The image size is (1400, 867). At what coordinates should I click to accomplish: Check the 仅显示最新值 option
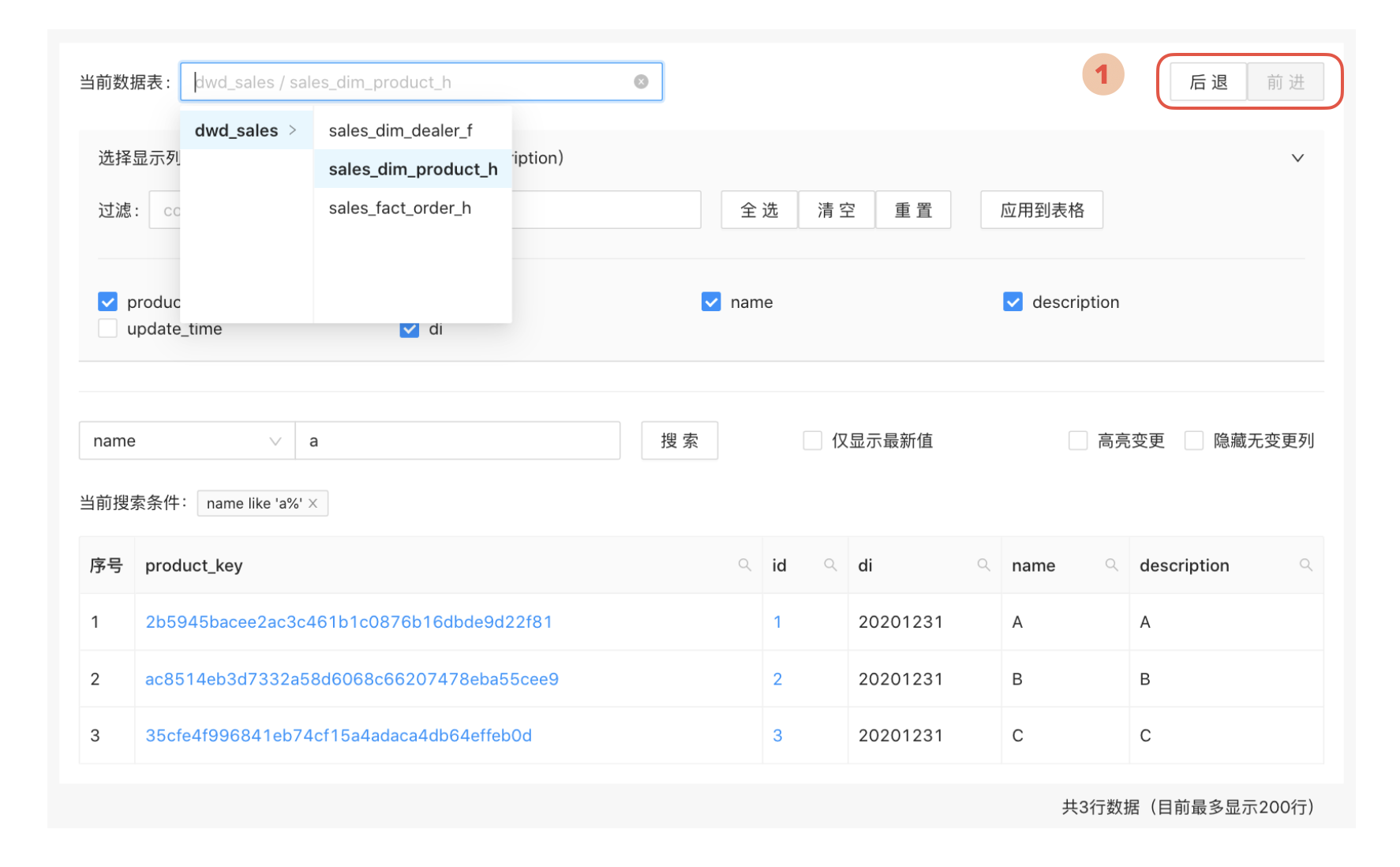point(812,440)
